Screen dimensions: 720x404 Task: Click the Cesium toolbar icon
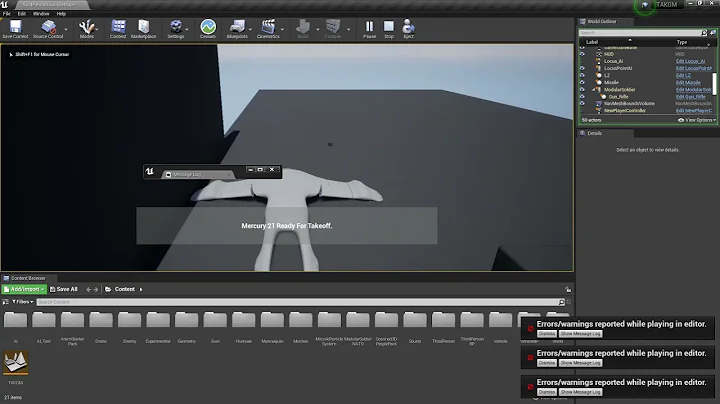pos(208,28)
